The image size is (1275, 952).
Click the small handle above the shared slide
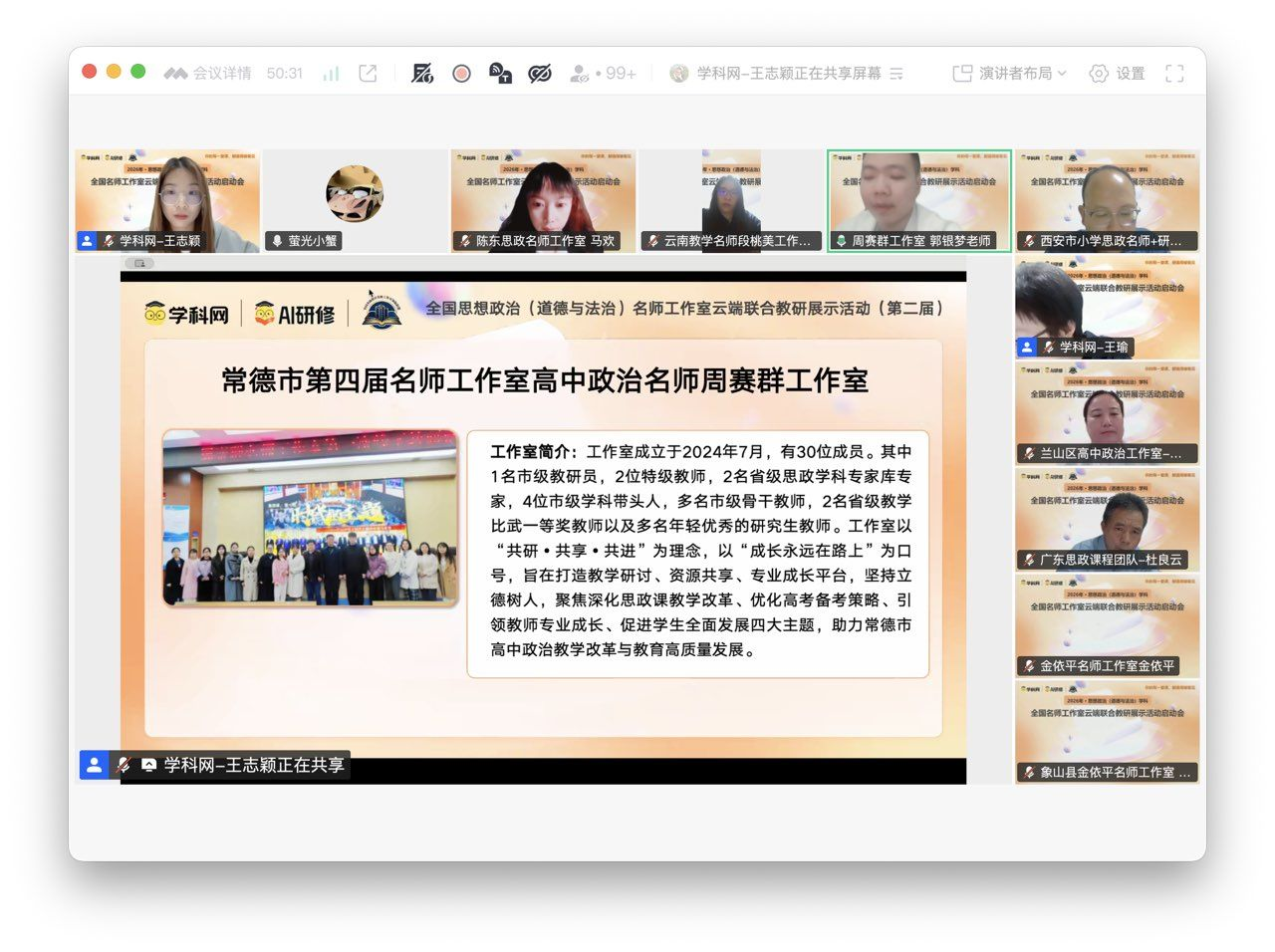point(140,263)
